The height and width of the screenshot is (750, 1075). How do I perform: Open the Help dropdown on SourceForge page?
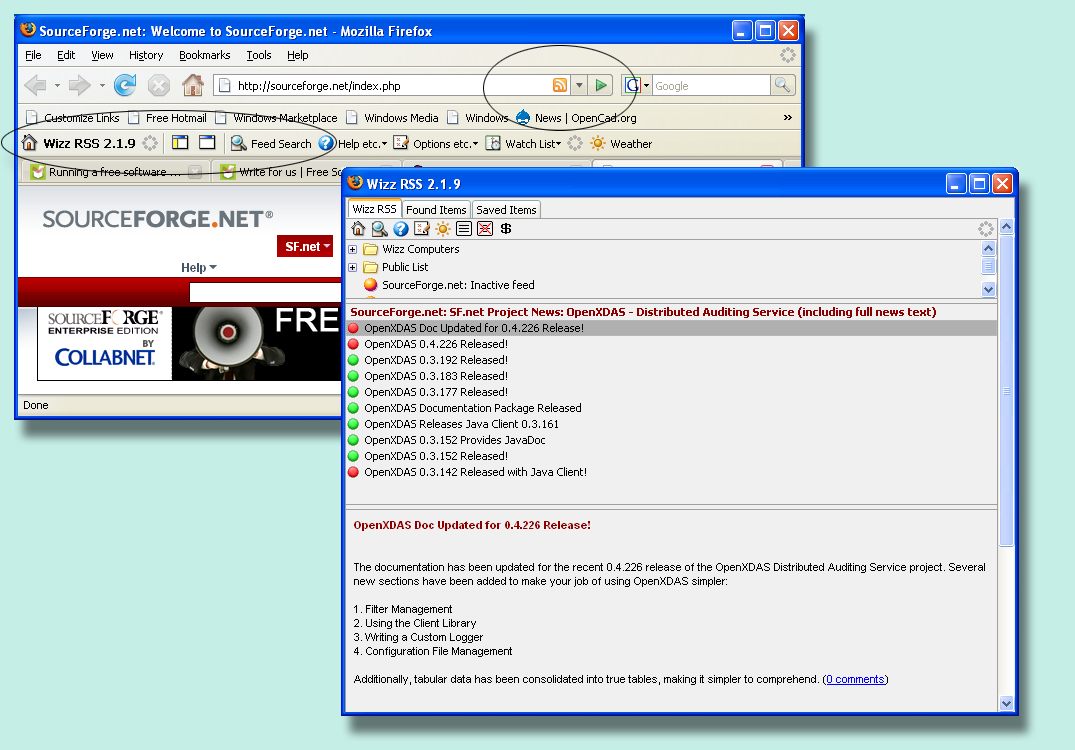tap(199, 267)
